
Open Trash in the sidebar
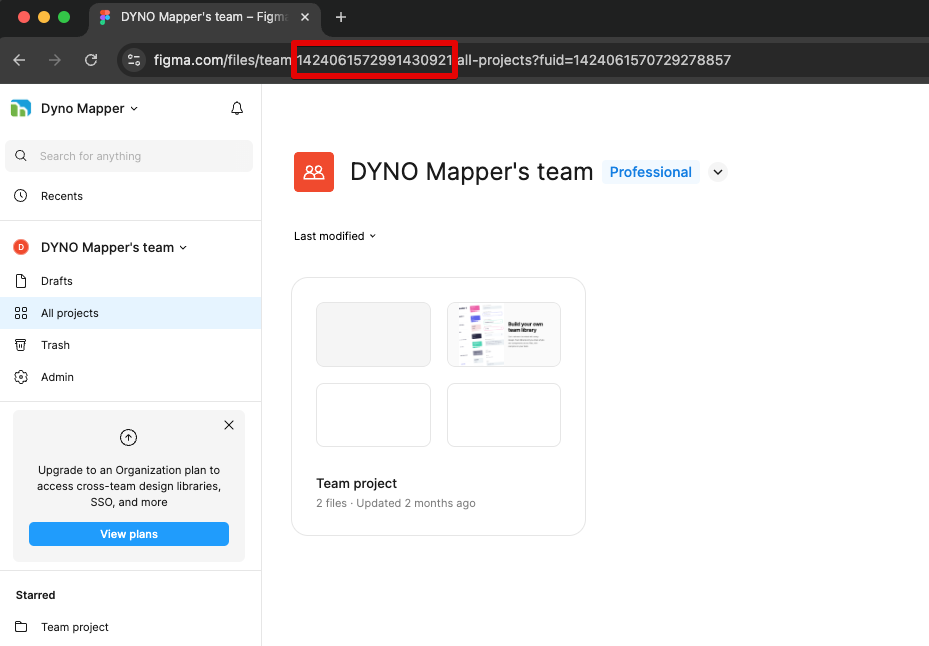pos(55,345)
